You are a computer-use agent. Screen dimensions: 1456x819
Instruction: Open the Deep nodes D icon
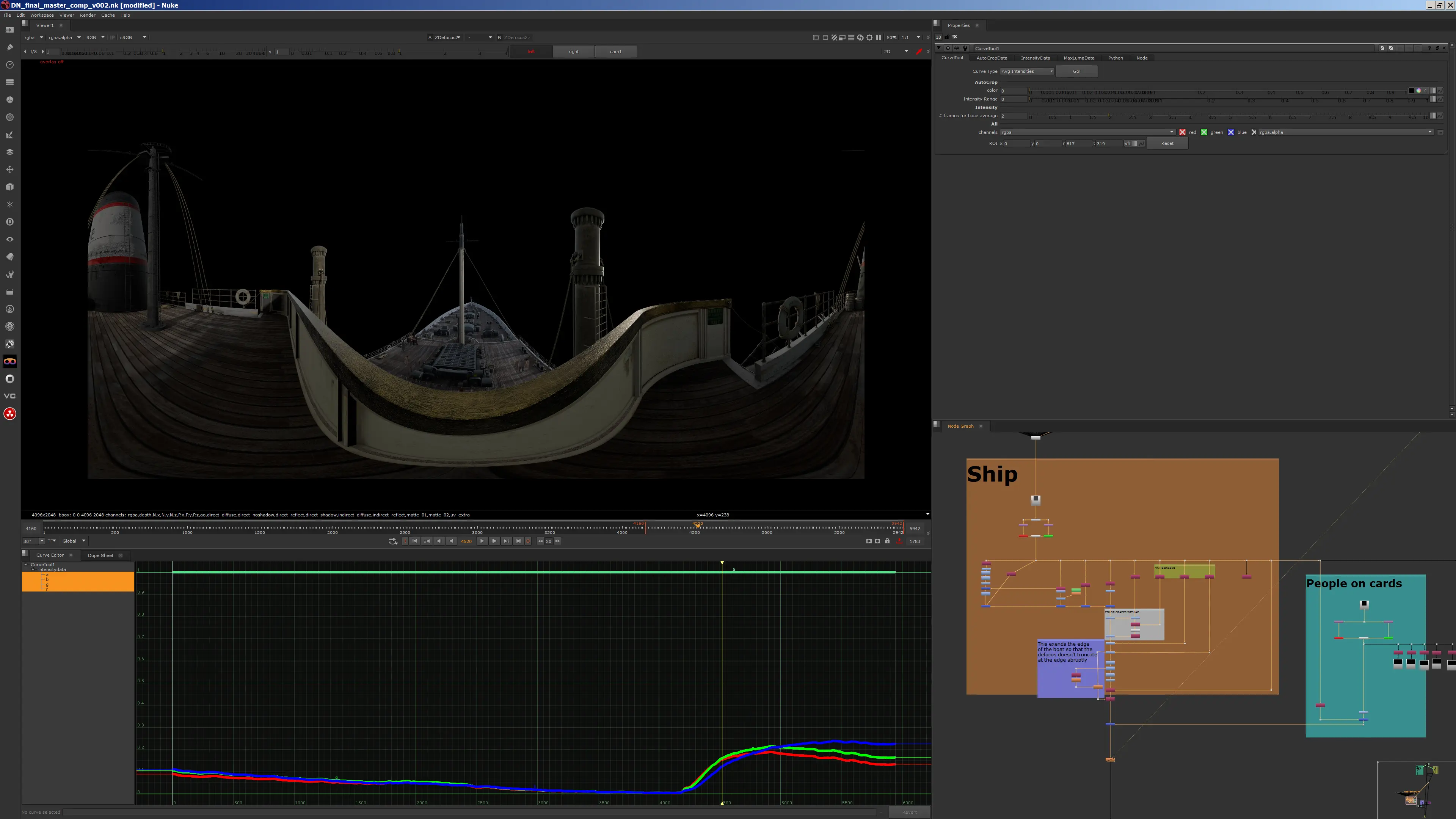click(x=9, y=222)
